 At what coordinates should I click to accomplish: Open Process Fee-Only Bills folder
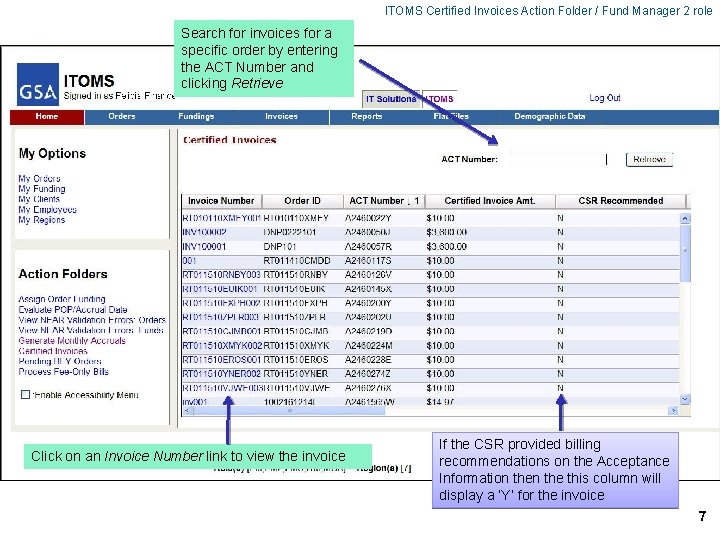tap(64, 371)
